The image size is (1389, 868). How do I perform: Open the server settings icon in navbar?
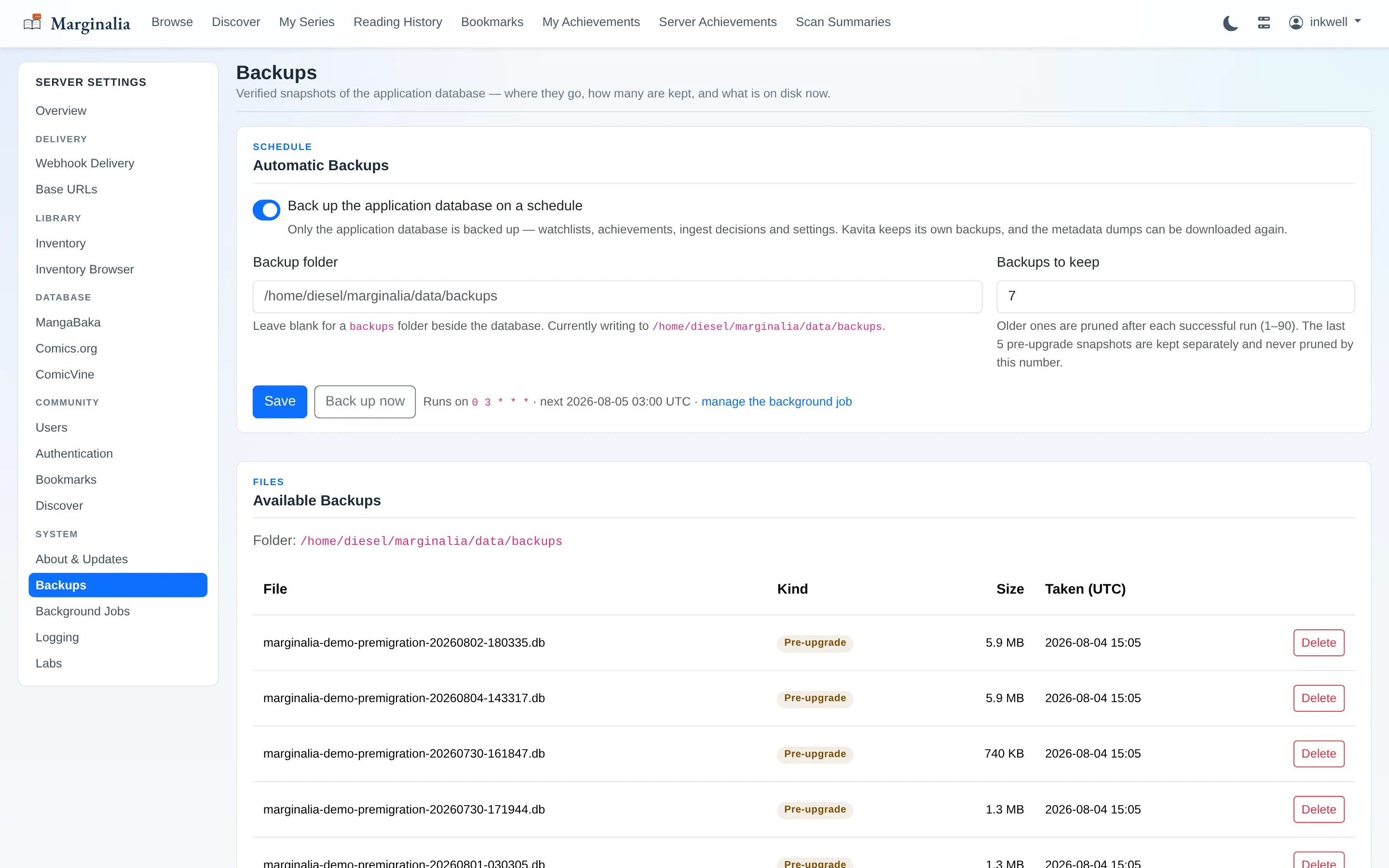point(1264,22)
